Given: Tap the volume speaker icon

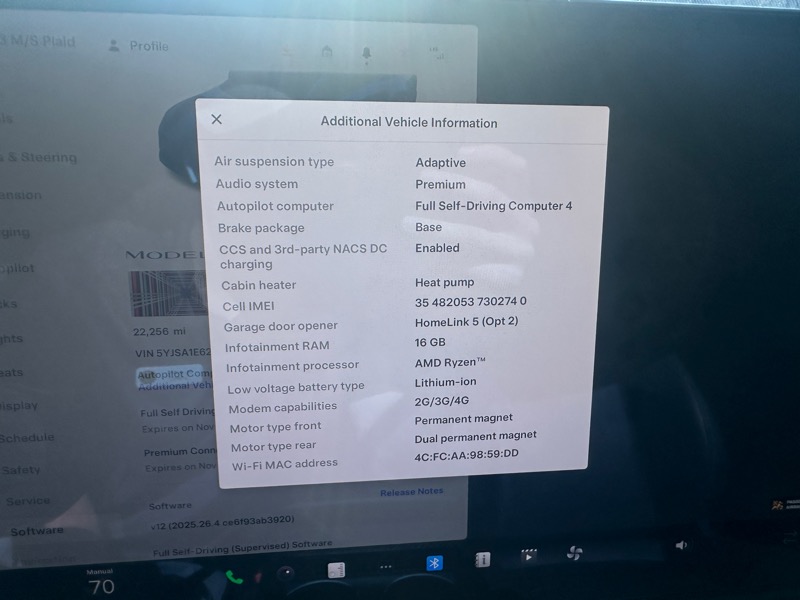Looking at the screenshot, I should click(x=681, y=545).
